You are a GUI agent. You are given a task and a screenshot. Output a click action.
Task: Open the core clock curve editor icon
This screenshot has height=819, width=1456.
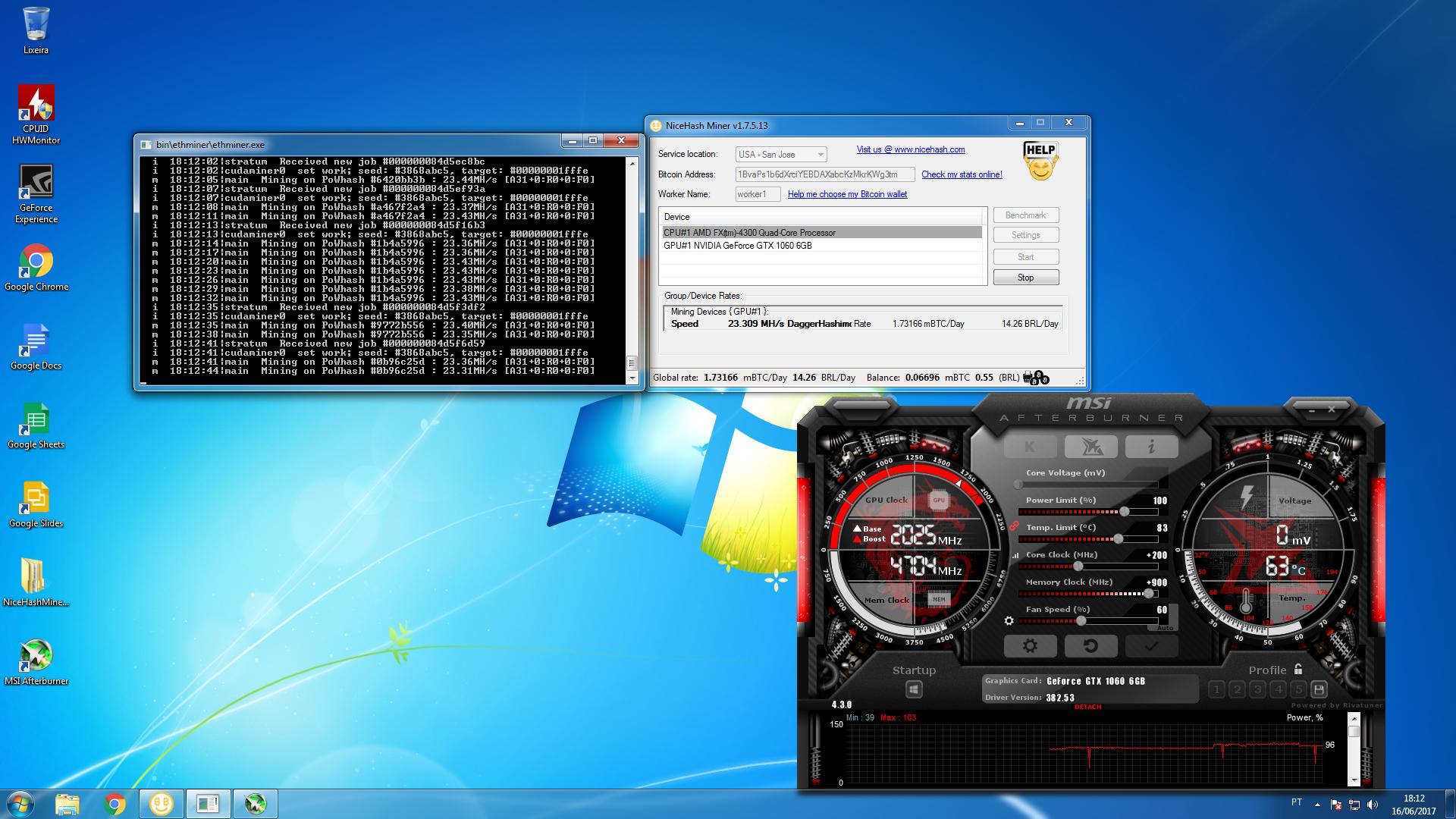[x=1015, y=555]
